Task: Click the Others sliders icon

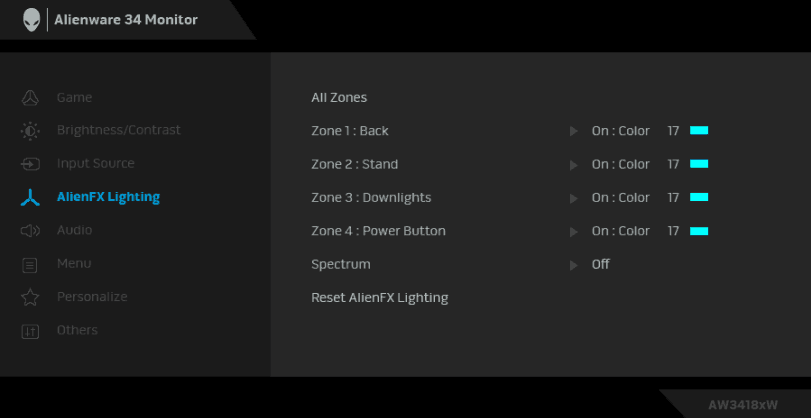Action: (30, 331)
